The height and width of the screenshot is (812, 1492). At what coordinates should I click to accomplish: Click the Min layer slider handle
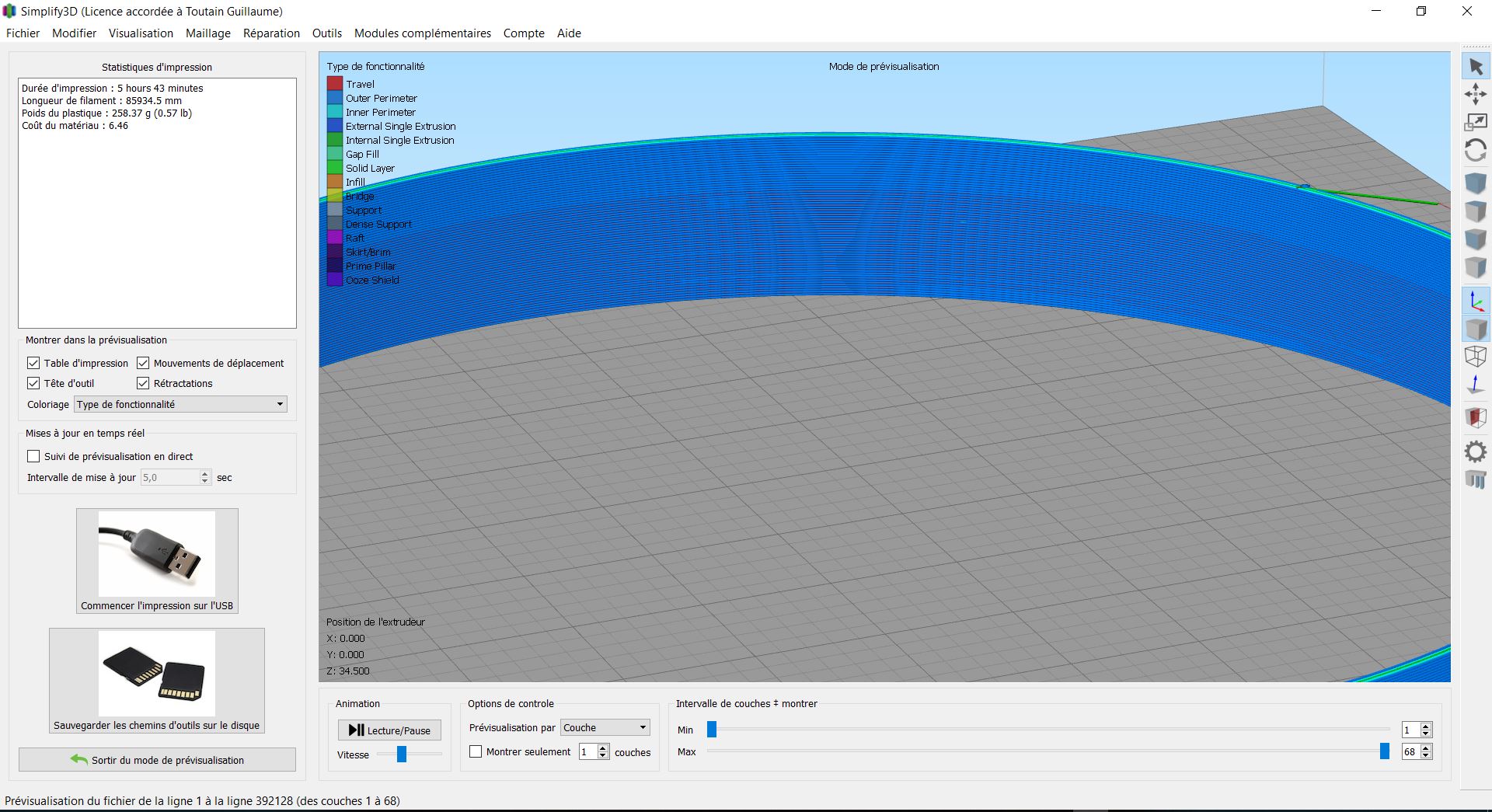tap(711, 729)
